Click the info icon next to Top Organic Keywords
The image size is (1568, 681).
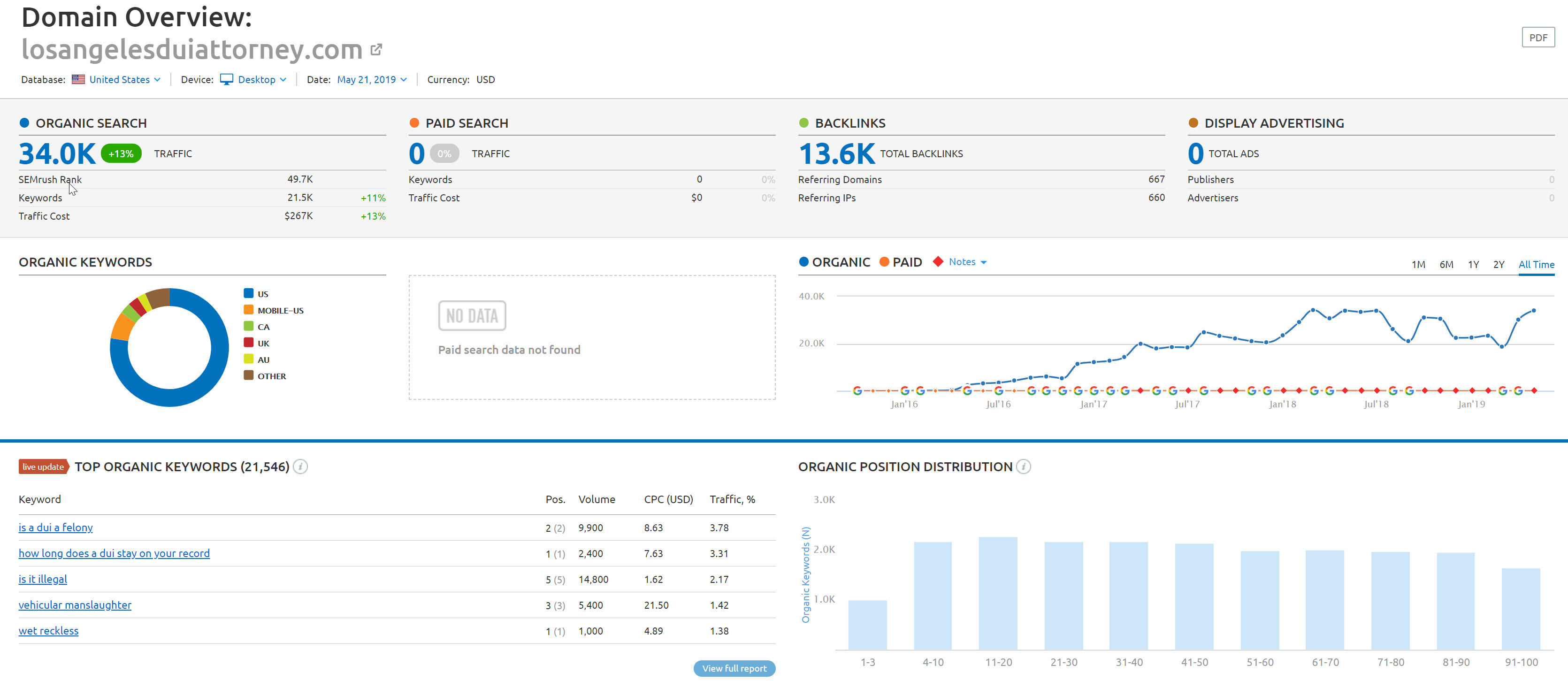tap(300, 467)
